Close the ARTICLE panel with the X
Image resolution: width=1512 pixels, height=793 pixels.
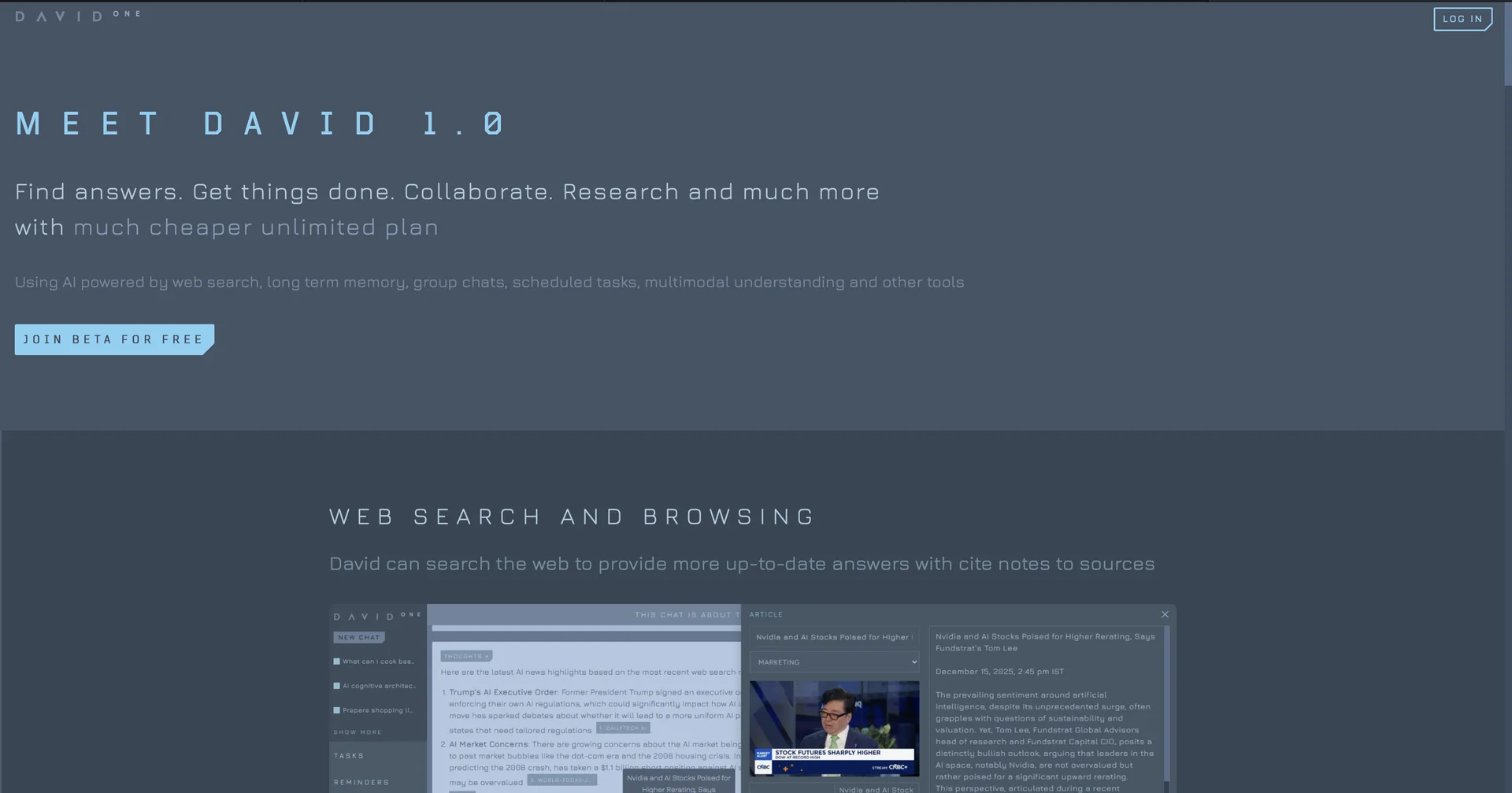[x=1165, y=614]
